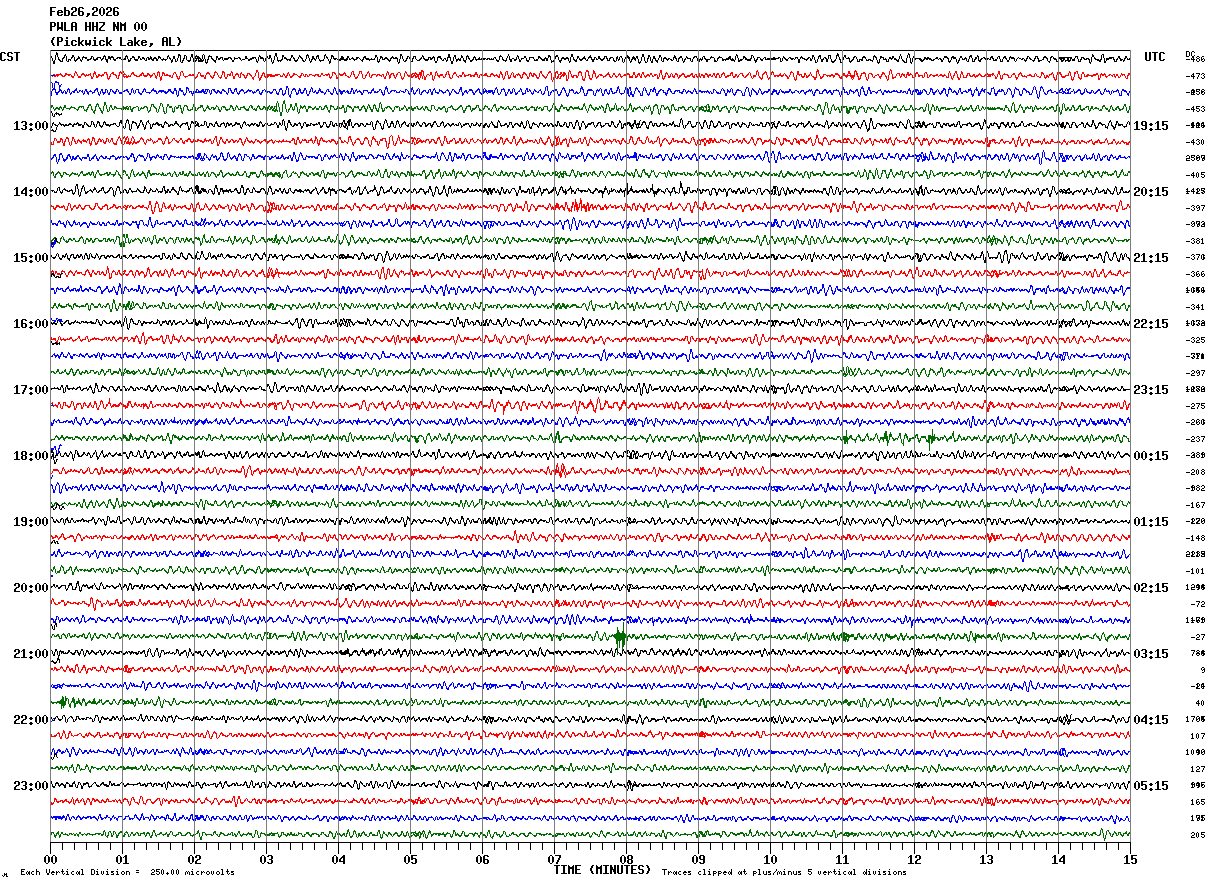The width and height of the screenshot is (1210, 886).
Task: Select the 04:15 UTC time label
Action: click(1151, 720)
